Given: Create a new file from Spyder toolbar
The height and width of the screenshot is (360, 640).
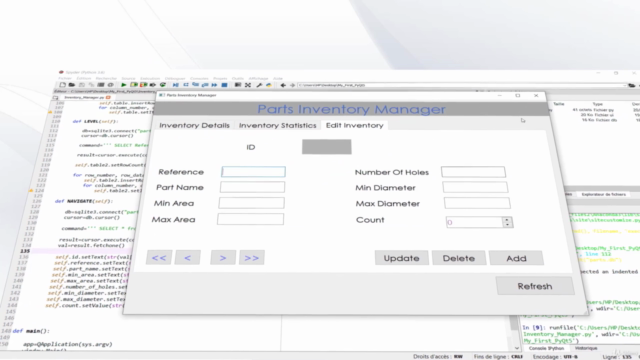Looking at the screenshot, I should (x=62, y=85).
